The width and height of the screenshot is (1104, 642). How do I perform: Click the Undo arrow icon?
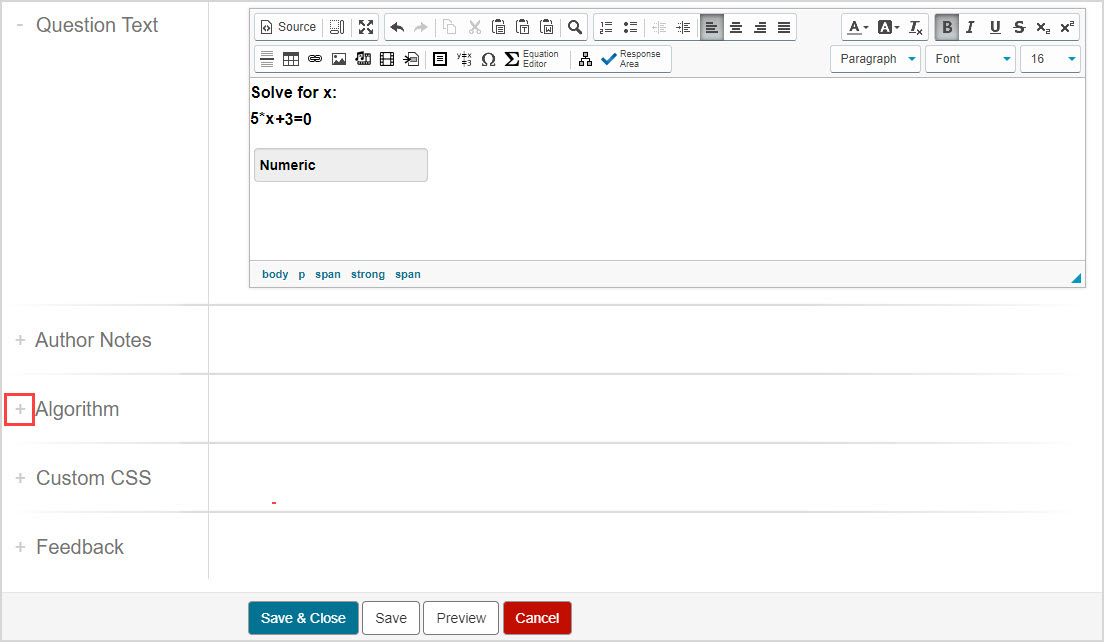coord(397,27)
